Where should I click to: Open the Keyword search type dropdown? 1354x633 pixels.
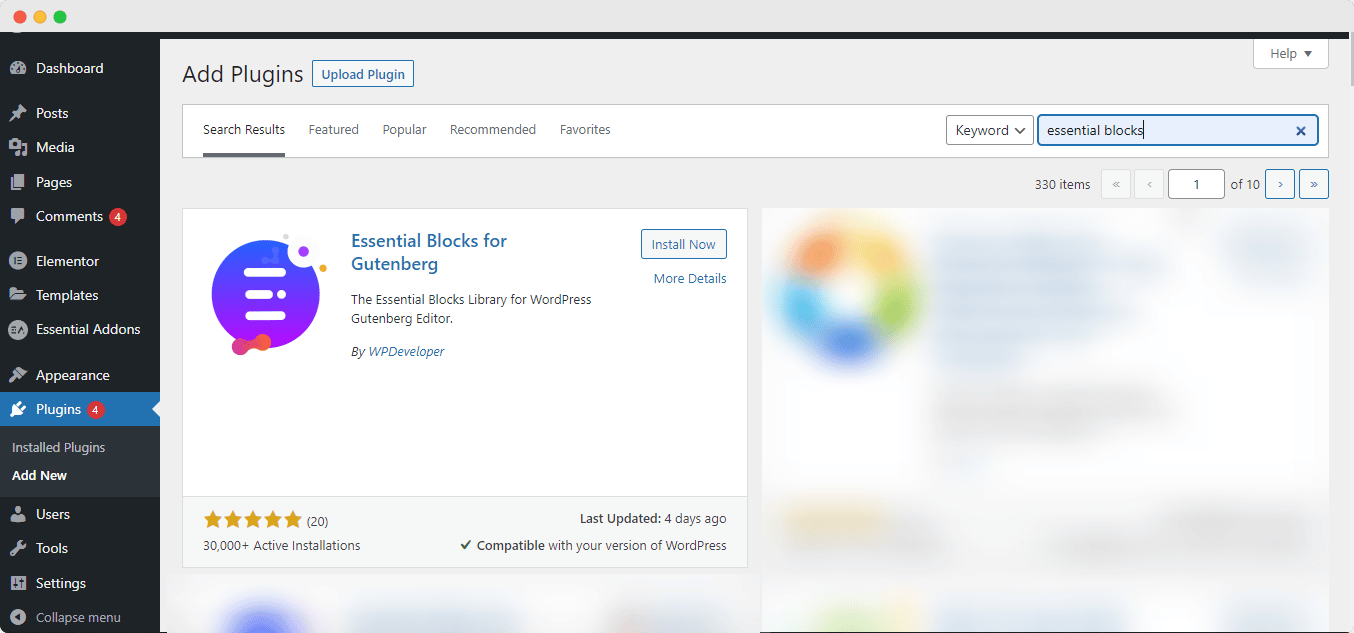tap(990, 130)
